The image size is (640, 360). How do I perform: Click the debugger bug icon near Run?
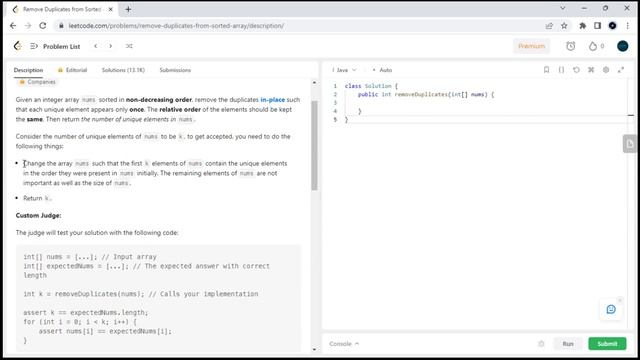[541, 344]
